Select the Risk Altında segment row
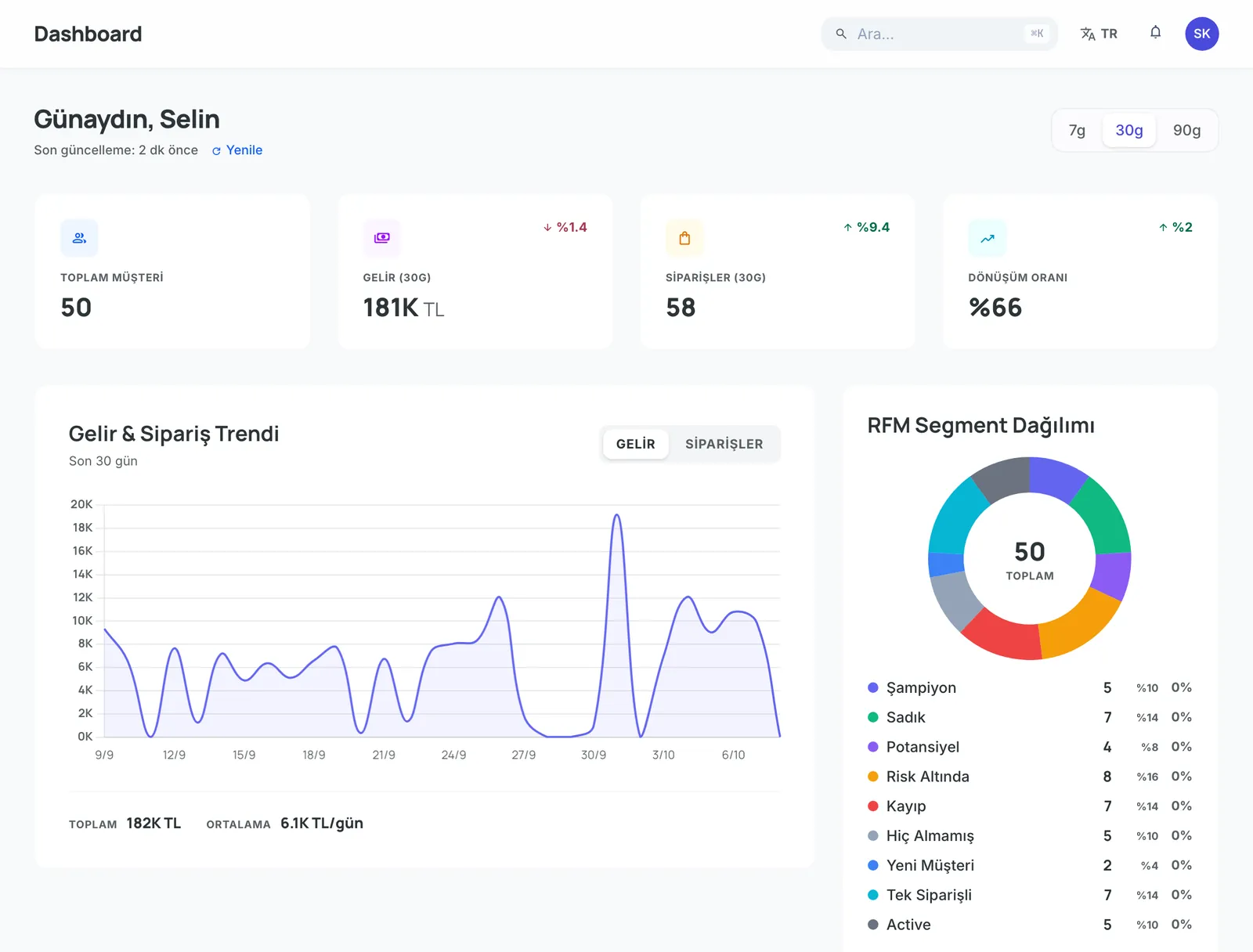 click(x=1030, y=777)
